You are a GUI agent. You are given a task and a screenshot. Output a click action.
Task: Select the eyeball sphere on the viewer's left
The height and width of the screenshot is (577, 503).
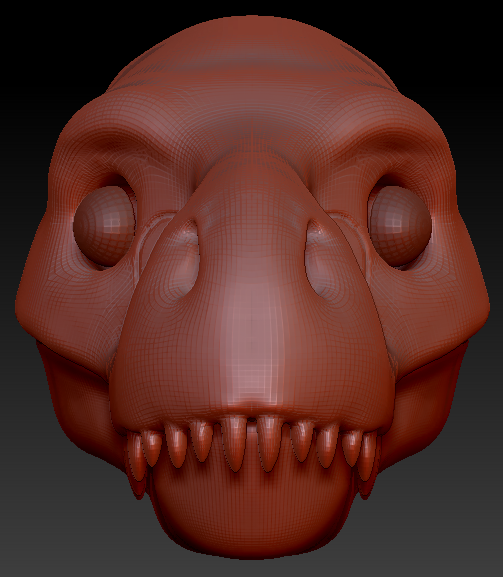tap(105, 225)
